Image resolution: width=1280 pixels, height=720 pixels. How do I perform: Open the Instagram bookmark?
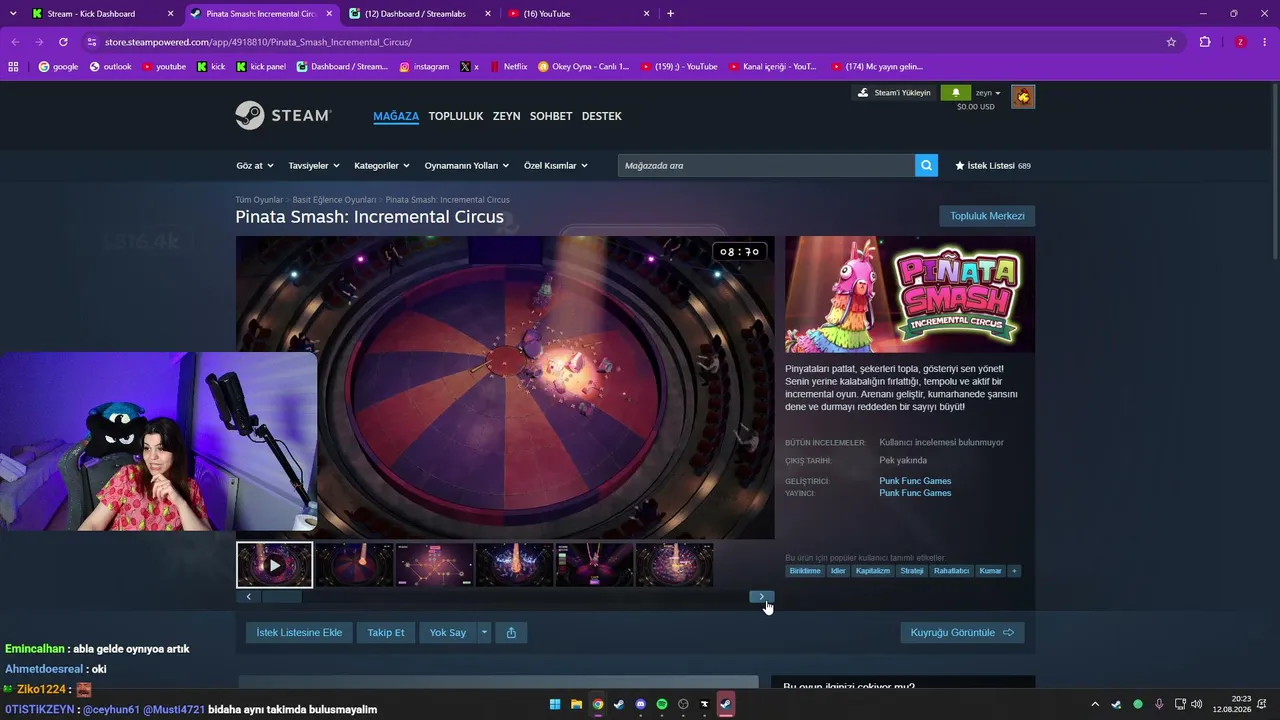(424, 67)
